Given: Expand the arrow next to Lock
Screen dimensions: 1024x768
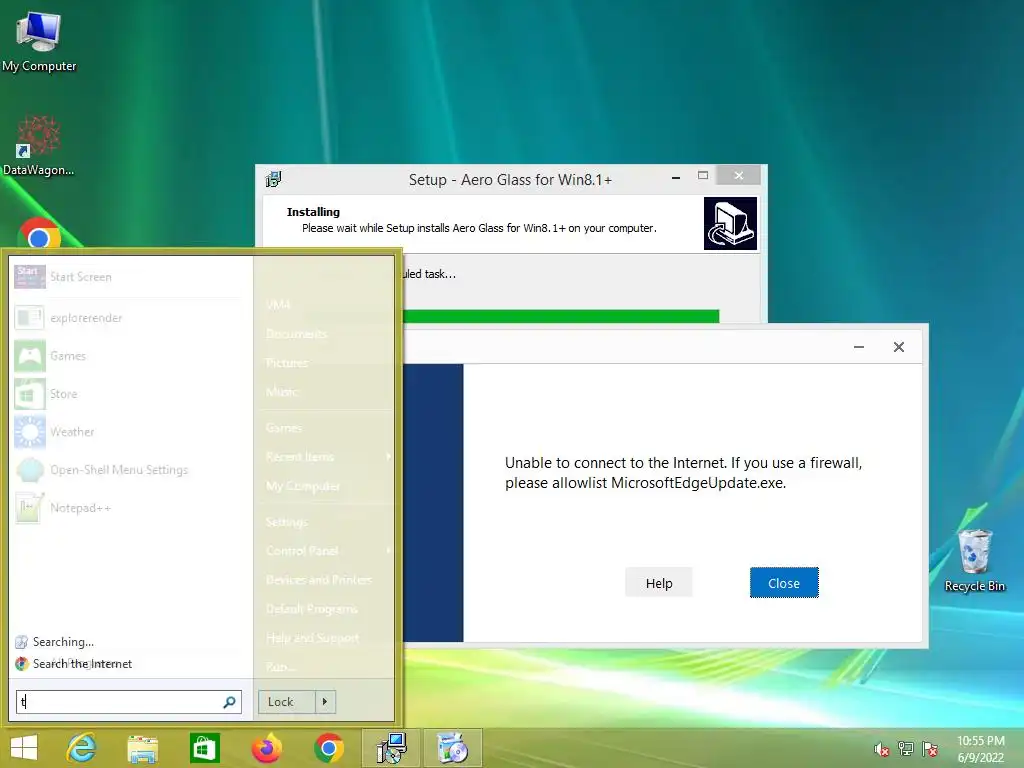Looking at the screenshot, I should 325,702.
